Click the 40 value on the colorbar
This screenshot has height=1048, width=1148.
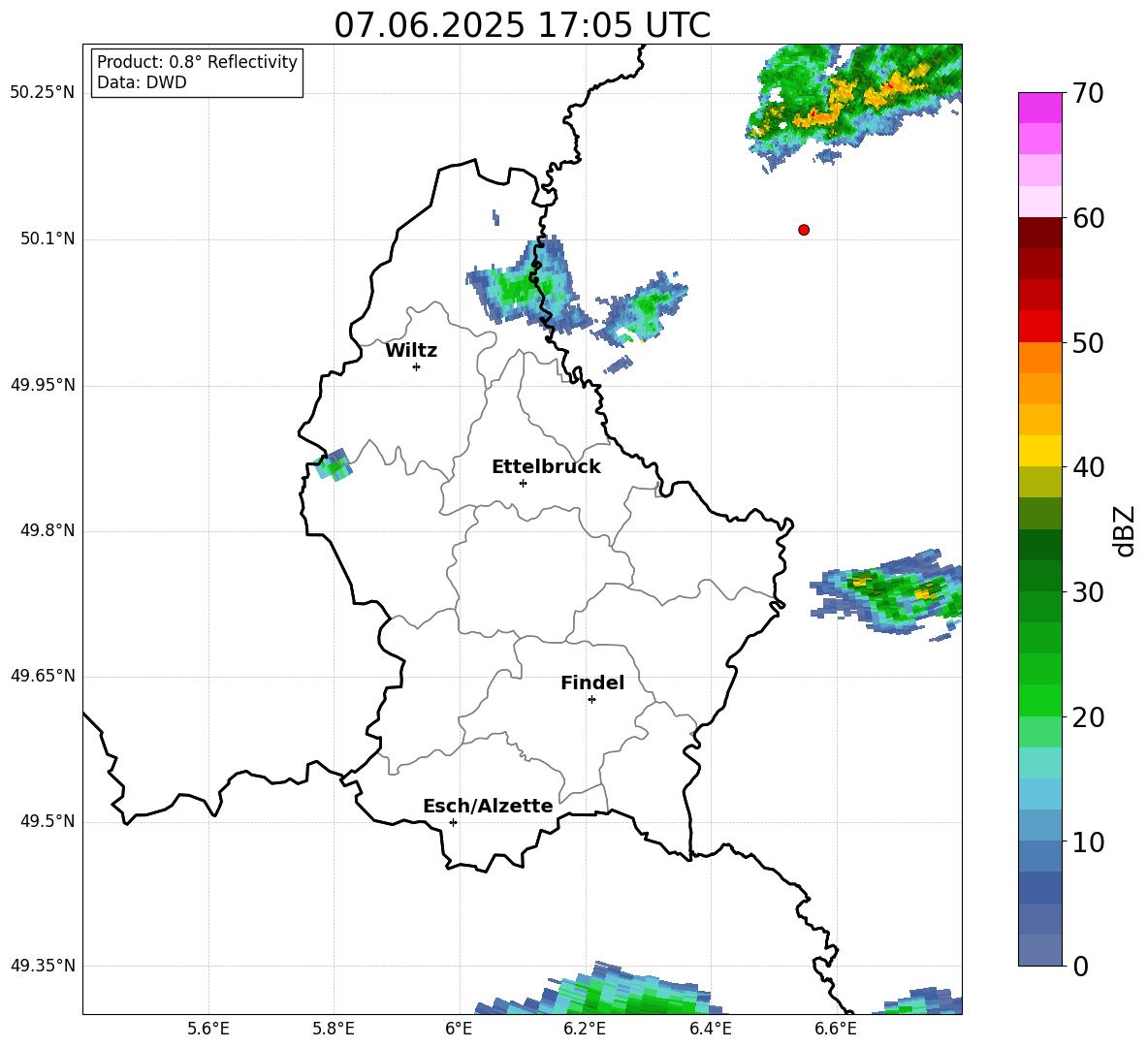[x=1087, y=467]
